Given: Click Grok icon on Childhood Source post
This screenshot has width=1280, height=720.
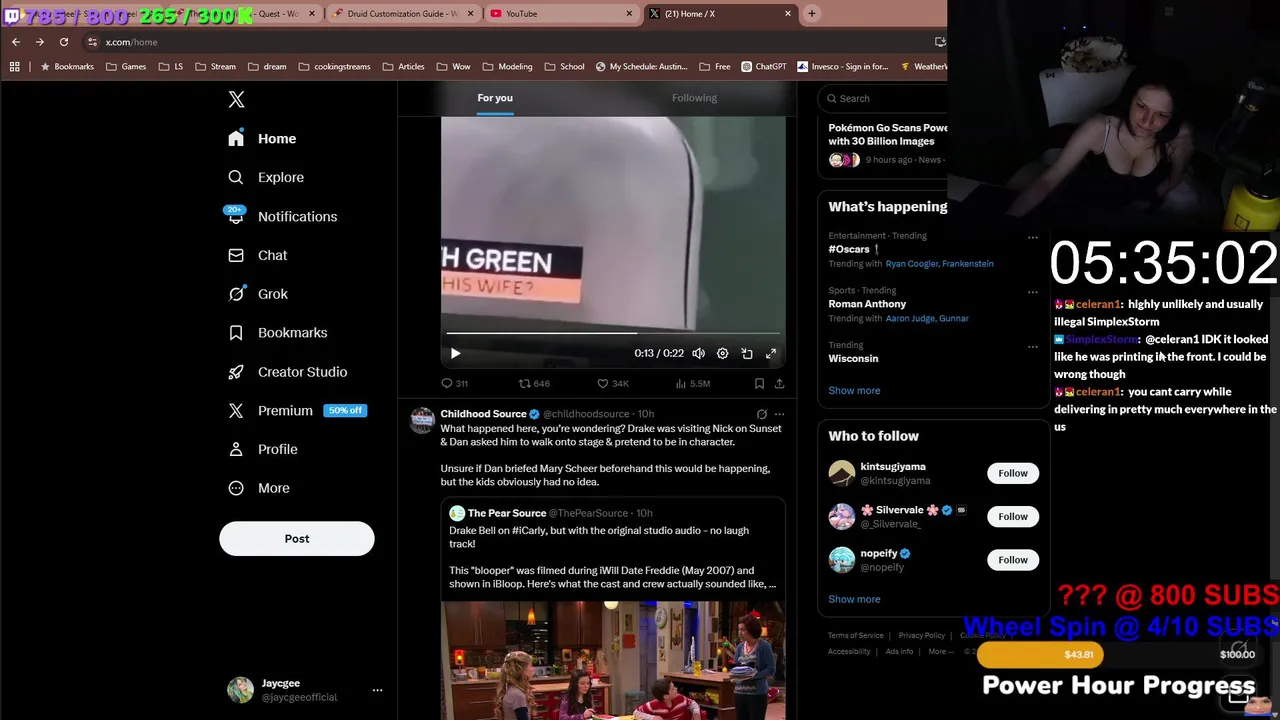Looking at the screenshot, I should pos(761,414).
